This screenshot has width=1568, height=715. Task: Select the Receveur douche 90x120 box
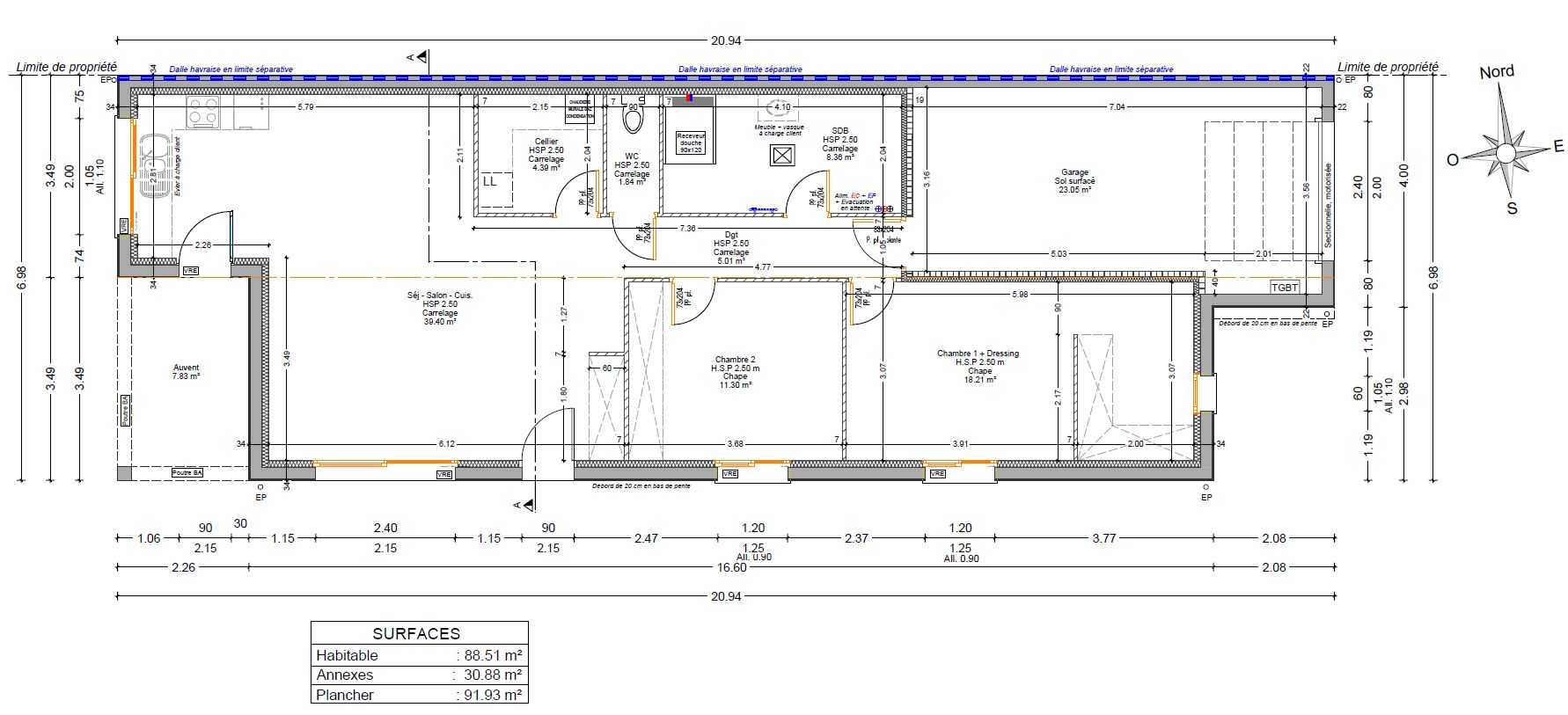(x=691, y=143)
